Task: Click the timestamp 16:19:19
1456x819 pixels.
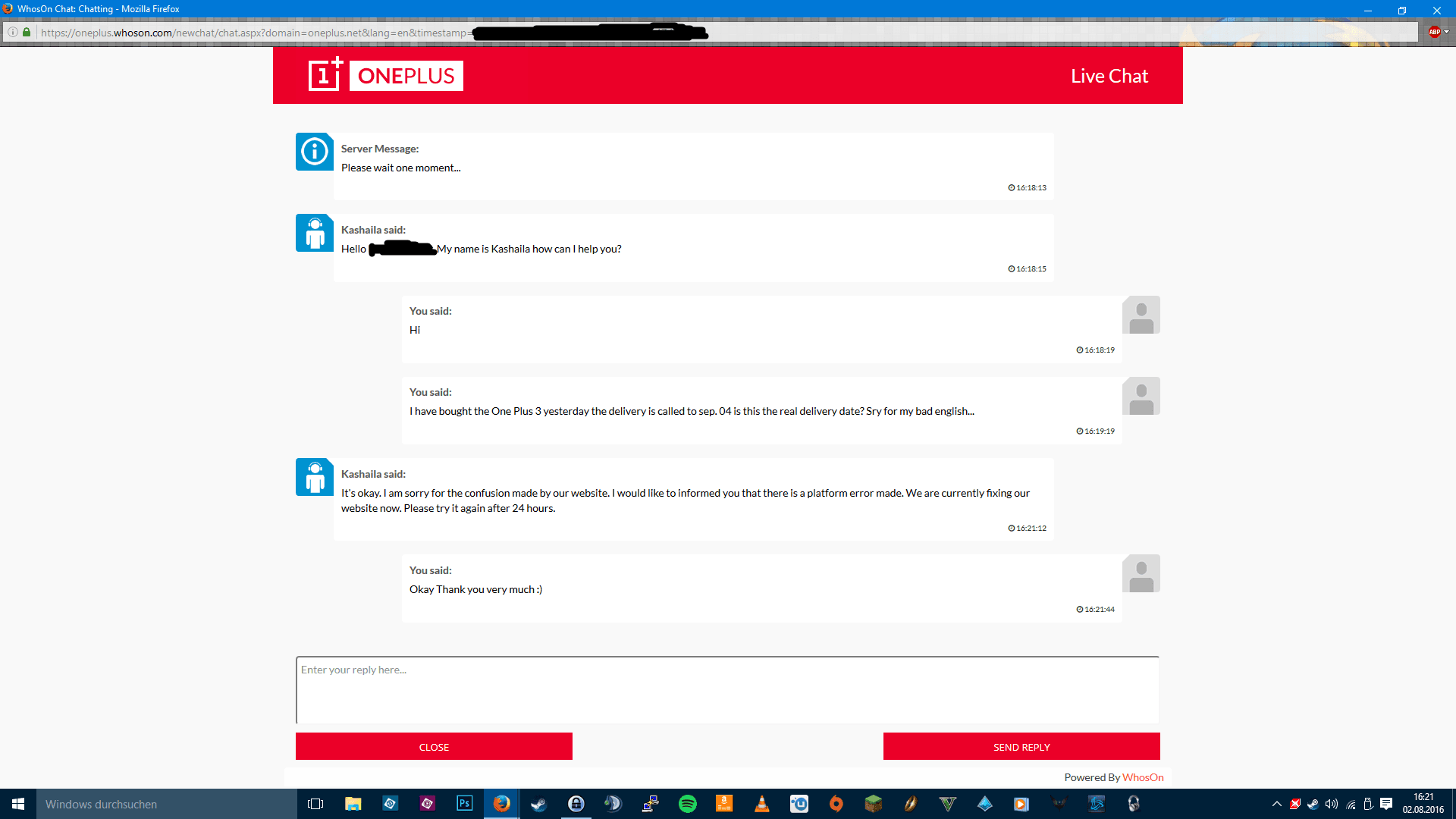Action: tap(1100, 431)
